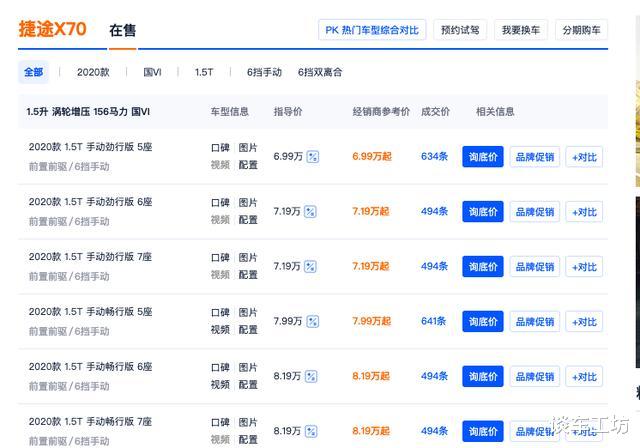Open 配置 for 手动劲行版 6座
Viewport: 640px width, 448px height.
point(248,220)
